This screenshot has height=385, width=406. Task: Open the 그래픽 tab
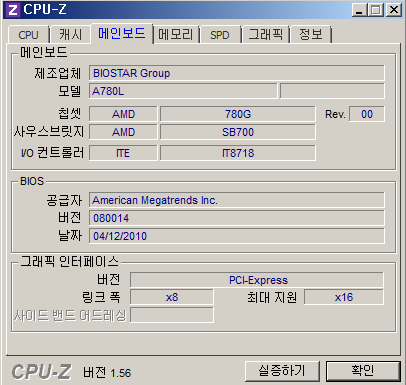tap(266, 35)
